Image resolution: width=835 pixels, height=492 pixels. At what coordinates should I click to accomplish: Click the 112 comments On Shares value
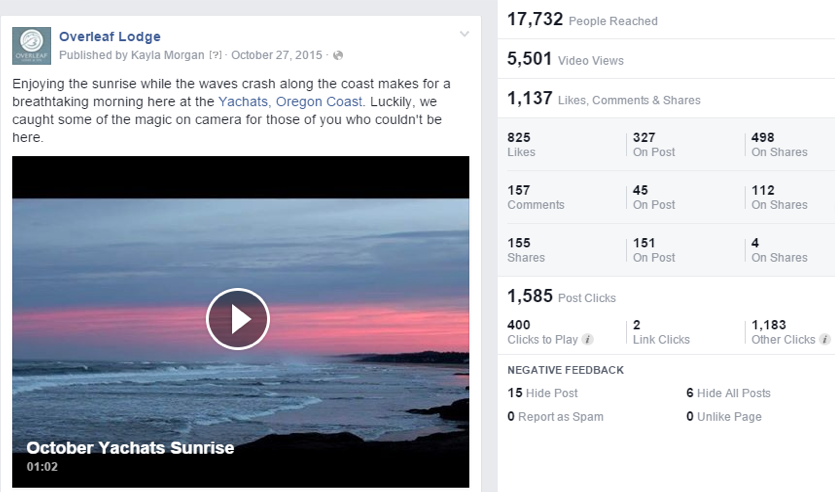click(779, 197)
